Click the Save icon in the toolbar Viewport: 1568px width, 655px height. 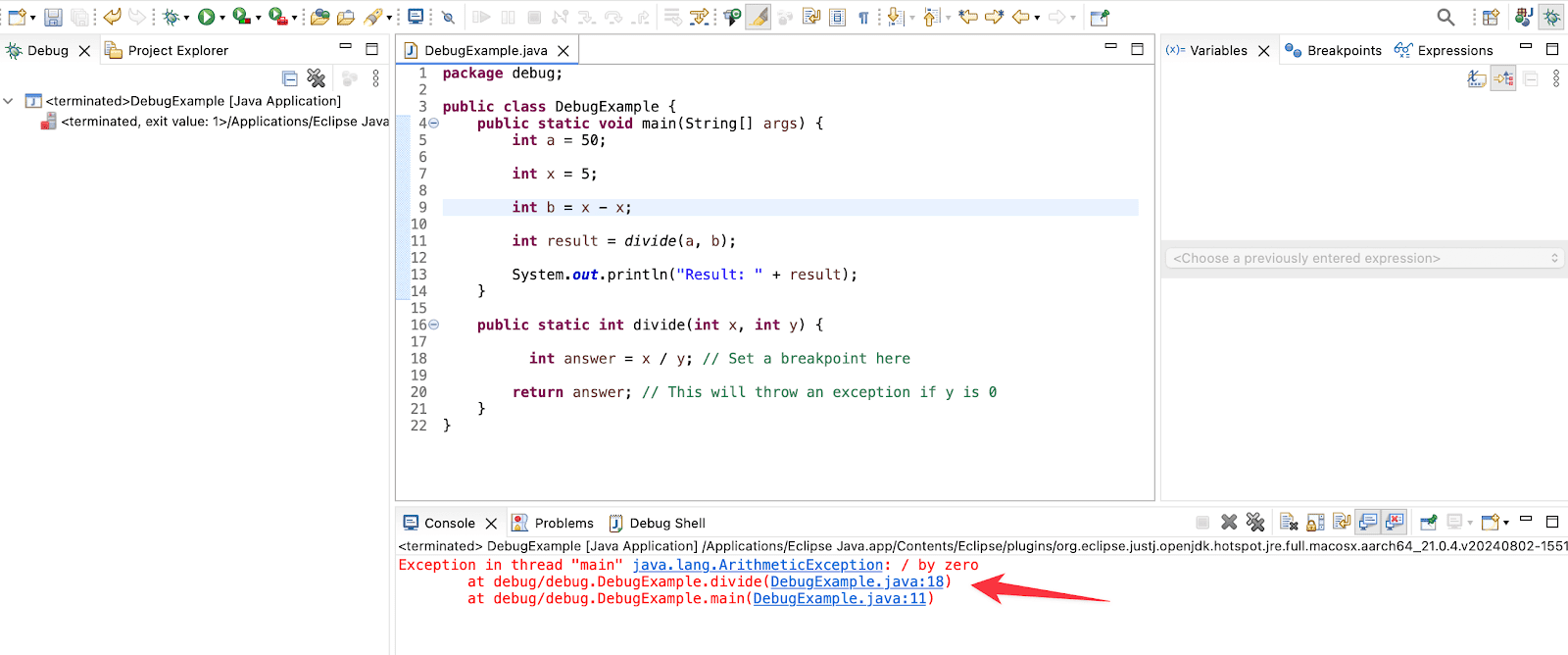53,17
